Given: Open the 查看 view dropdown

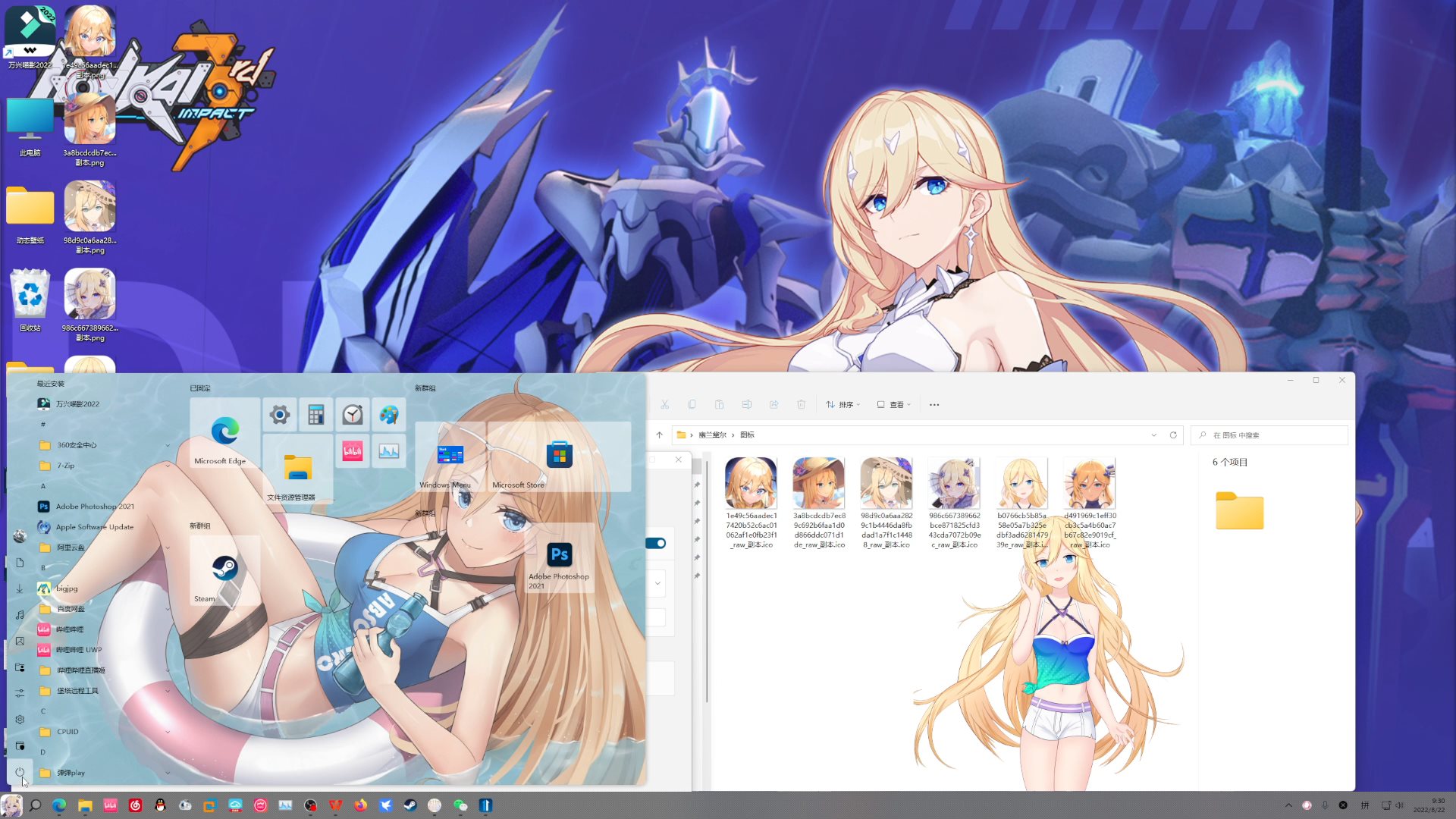Looking at the screenshot, I should point(893,405).
